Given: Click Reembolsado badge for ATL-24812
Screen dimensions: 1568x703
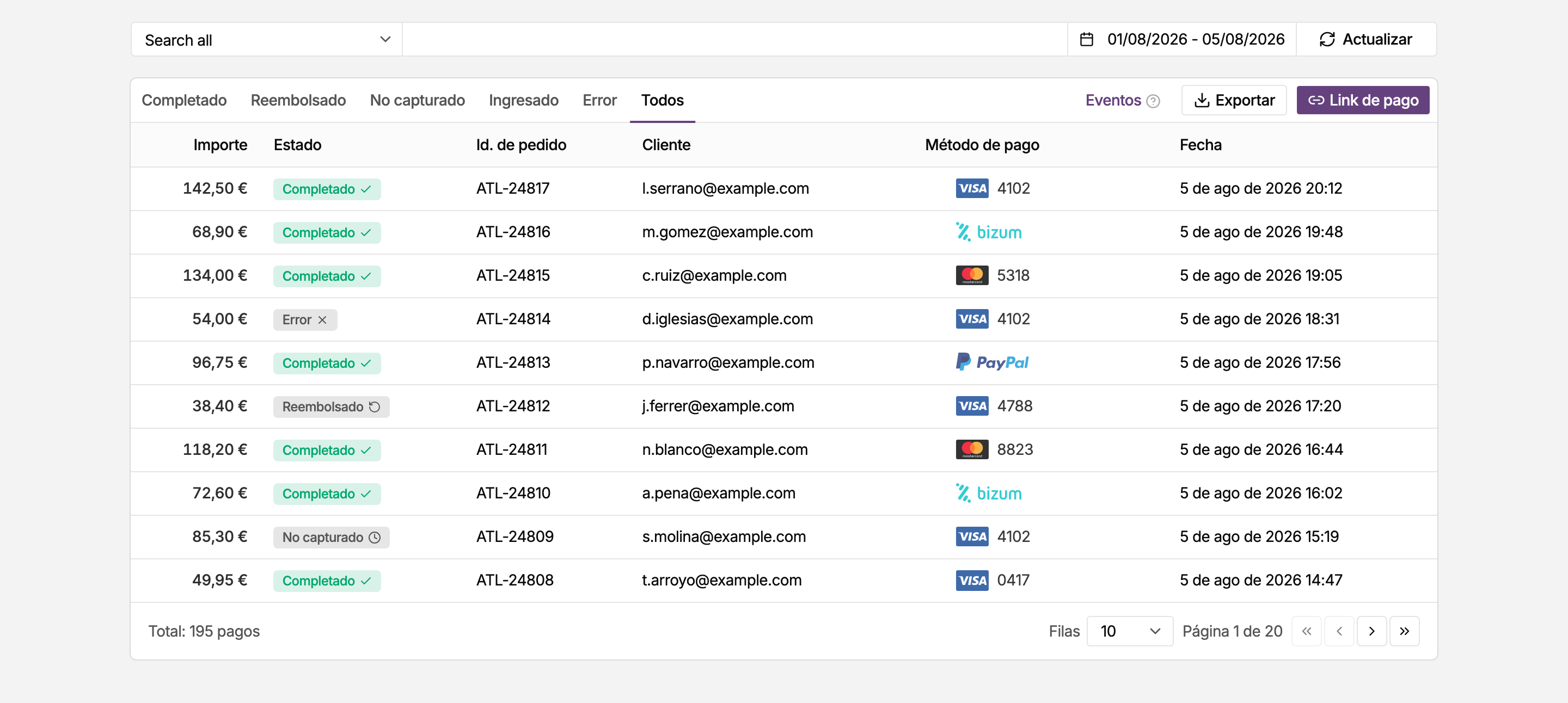Looking at the screenshot, I should [x=331, y=407].
